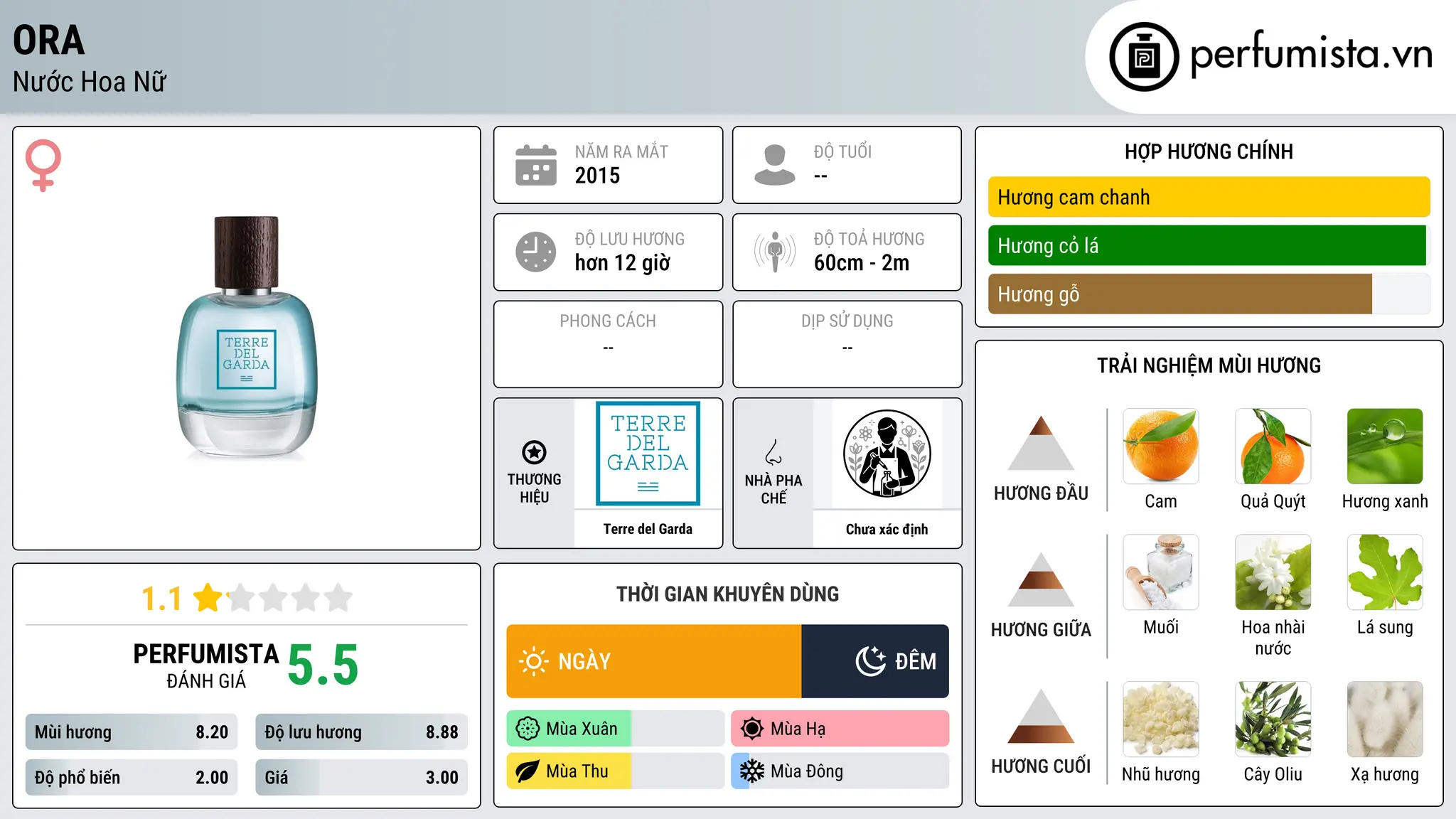Image resolution: width=1456 pixels, height=819 pixels.
Task: Click the Thời gian khuyên dùng heading
Action: pos(727,594)
